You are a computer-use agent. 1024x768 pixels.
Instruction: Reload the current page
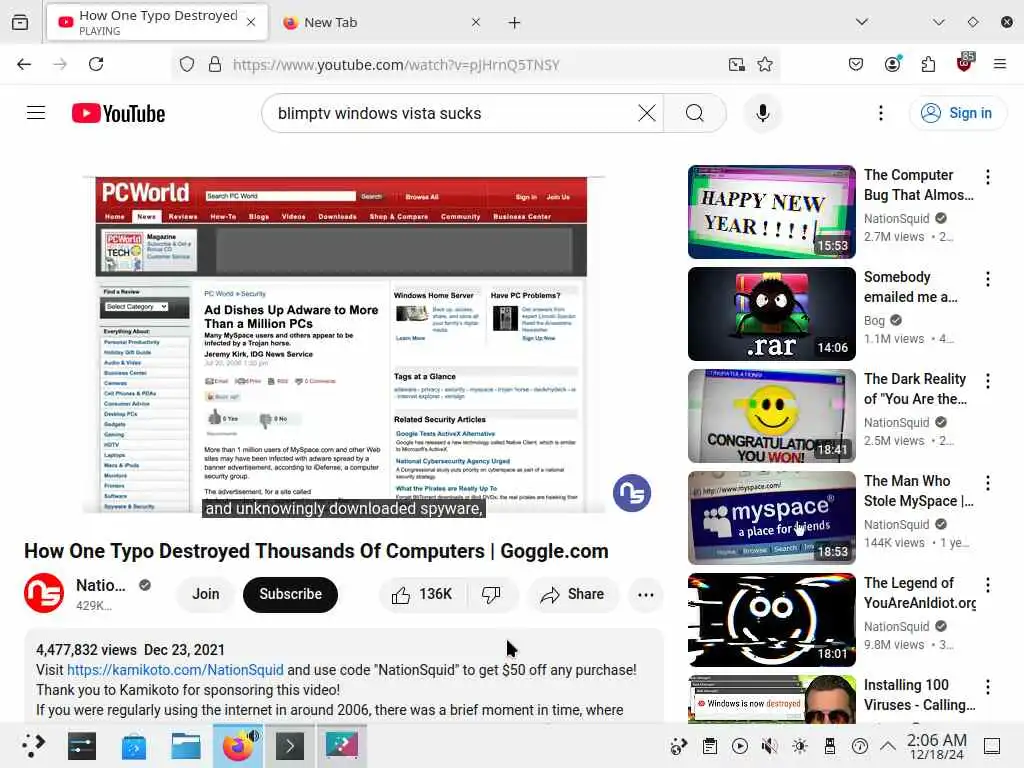[96, 64]
